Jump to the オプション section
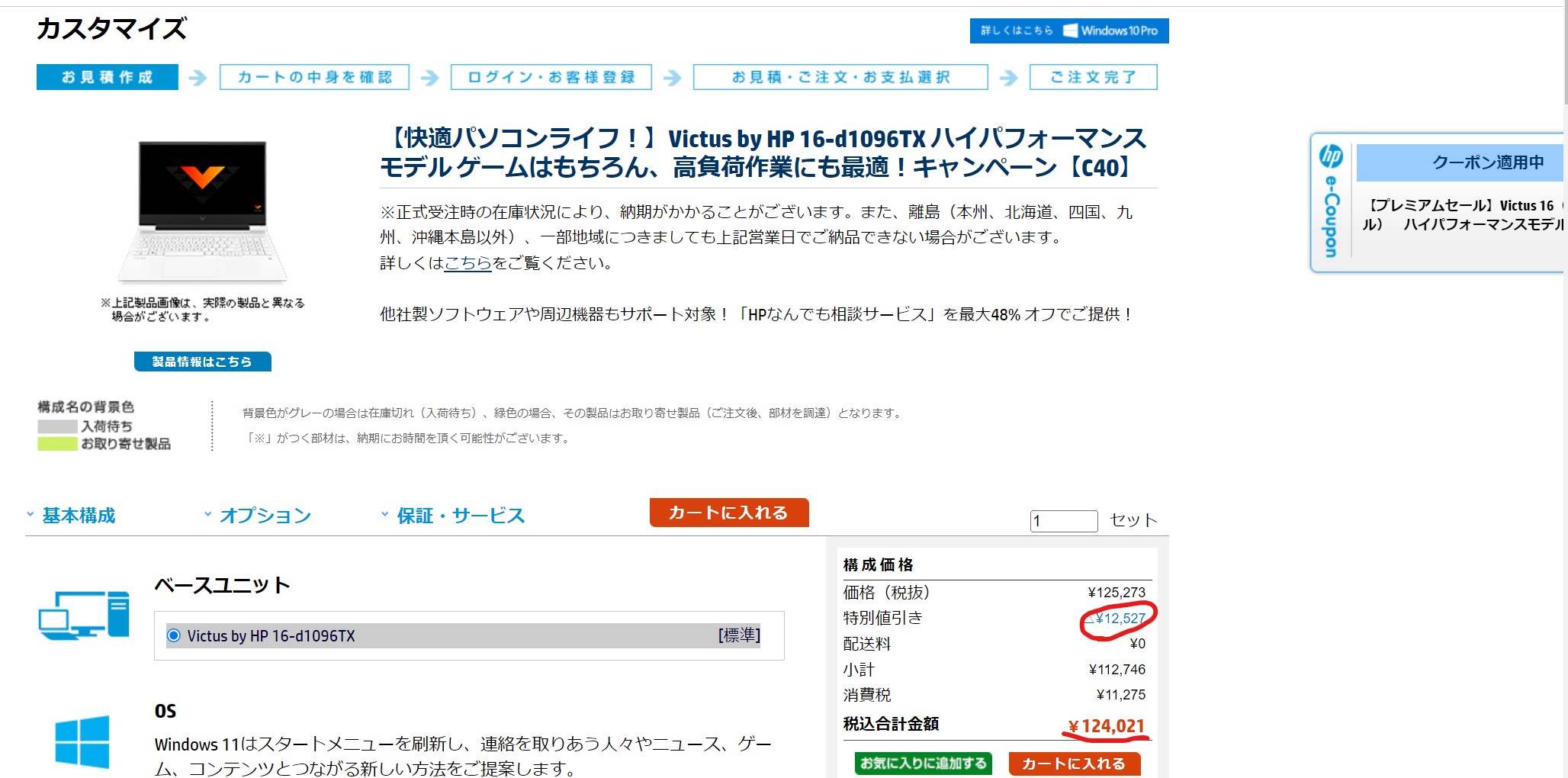Image resolution: width=1568 pixels, height=778 pixels. [x=265, y=516]
